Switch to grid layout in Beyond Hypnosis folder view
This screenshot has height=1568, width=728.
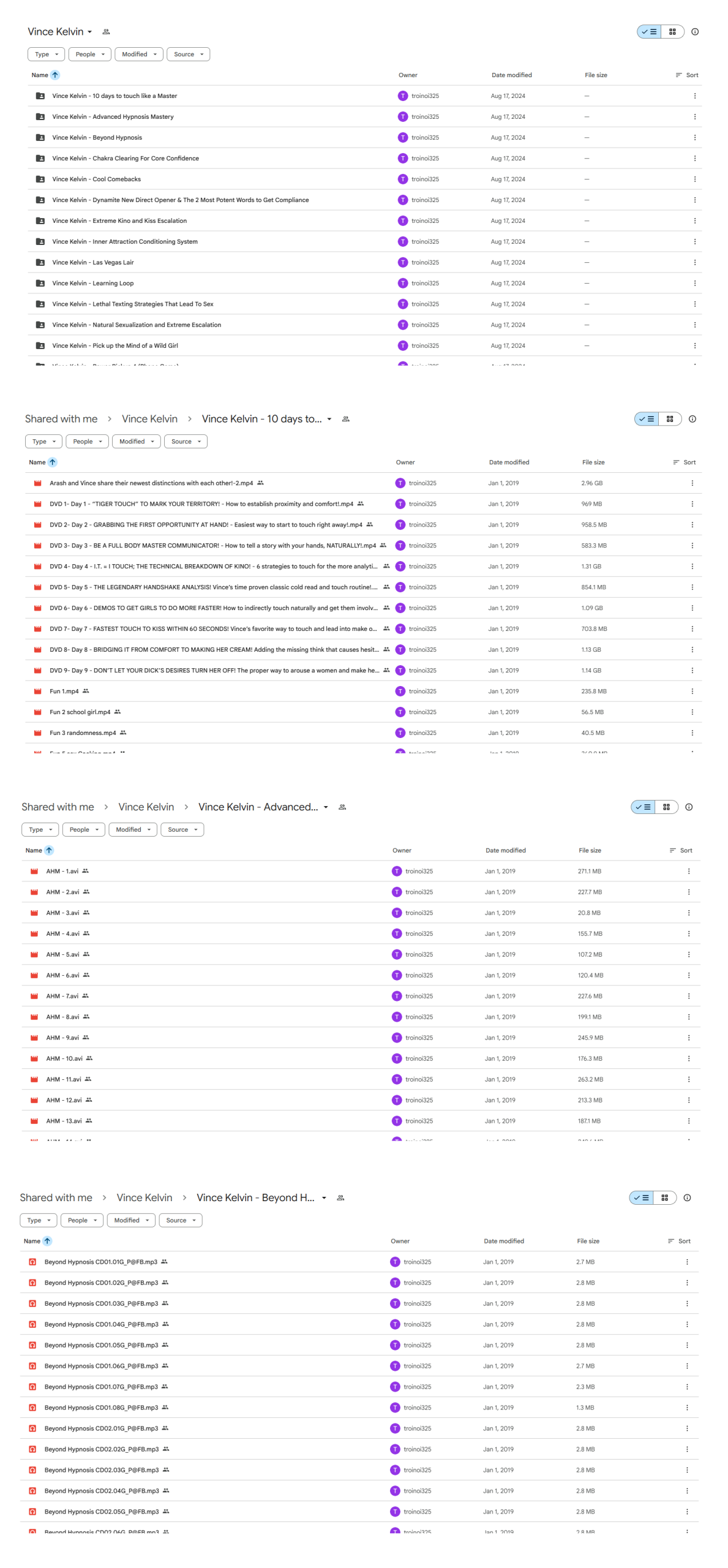click(664, 1198)
